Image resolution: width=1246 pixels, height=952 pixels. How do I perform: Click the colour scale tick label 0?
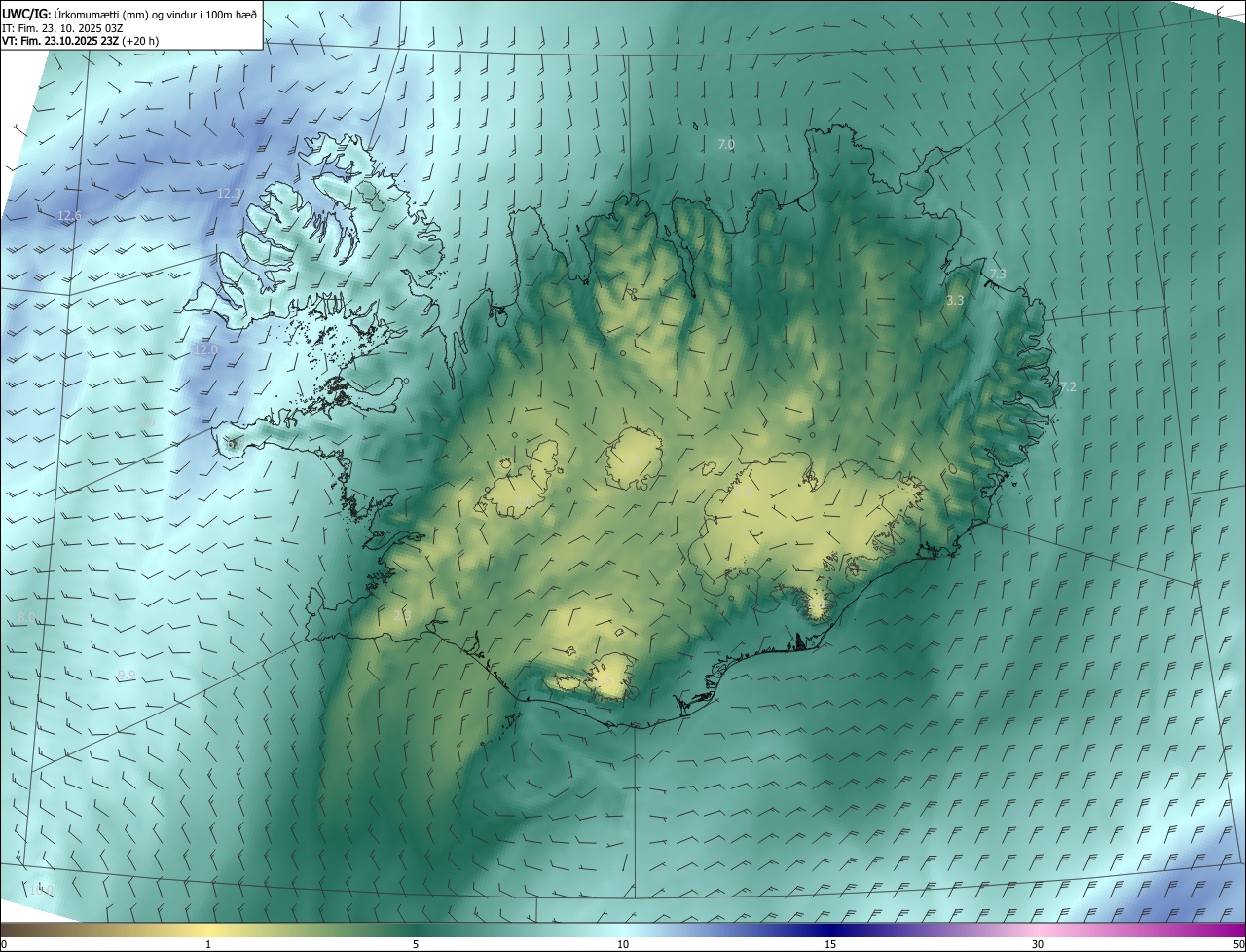point(4,944)
